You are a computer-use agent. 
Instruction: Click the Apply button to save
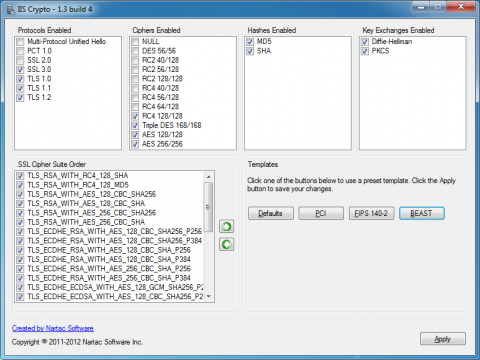443,339
